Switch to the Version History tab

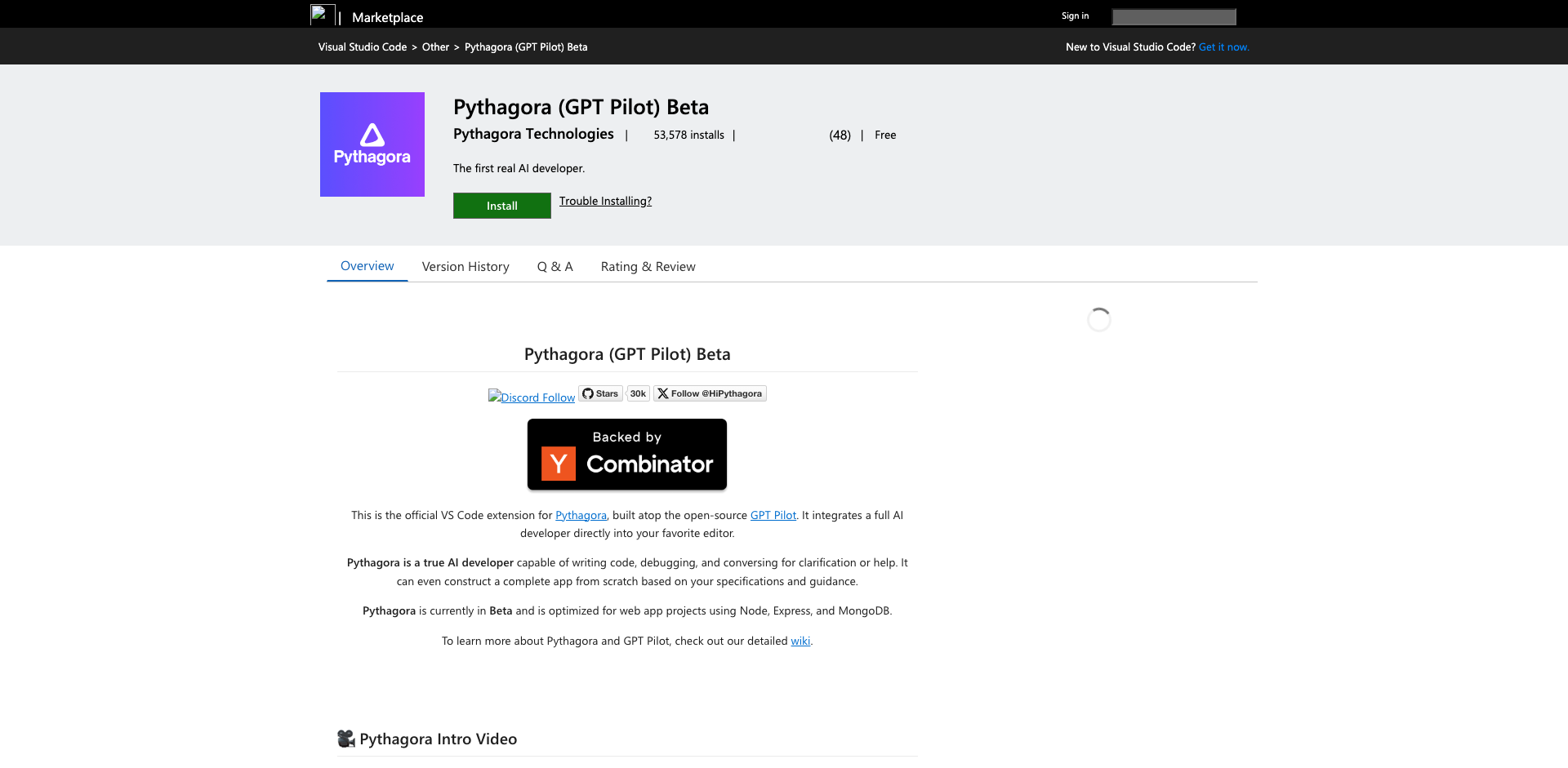point(465,267)
